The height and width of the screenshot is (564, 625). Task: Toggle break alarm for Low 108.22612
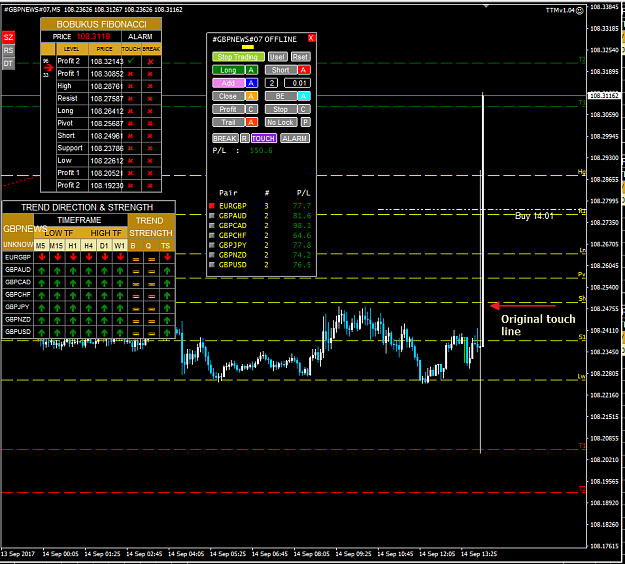click(150, 161)
